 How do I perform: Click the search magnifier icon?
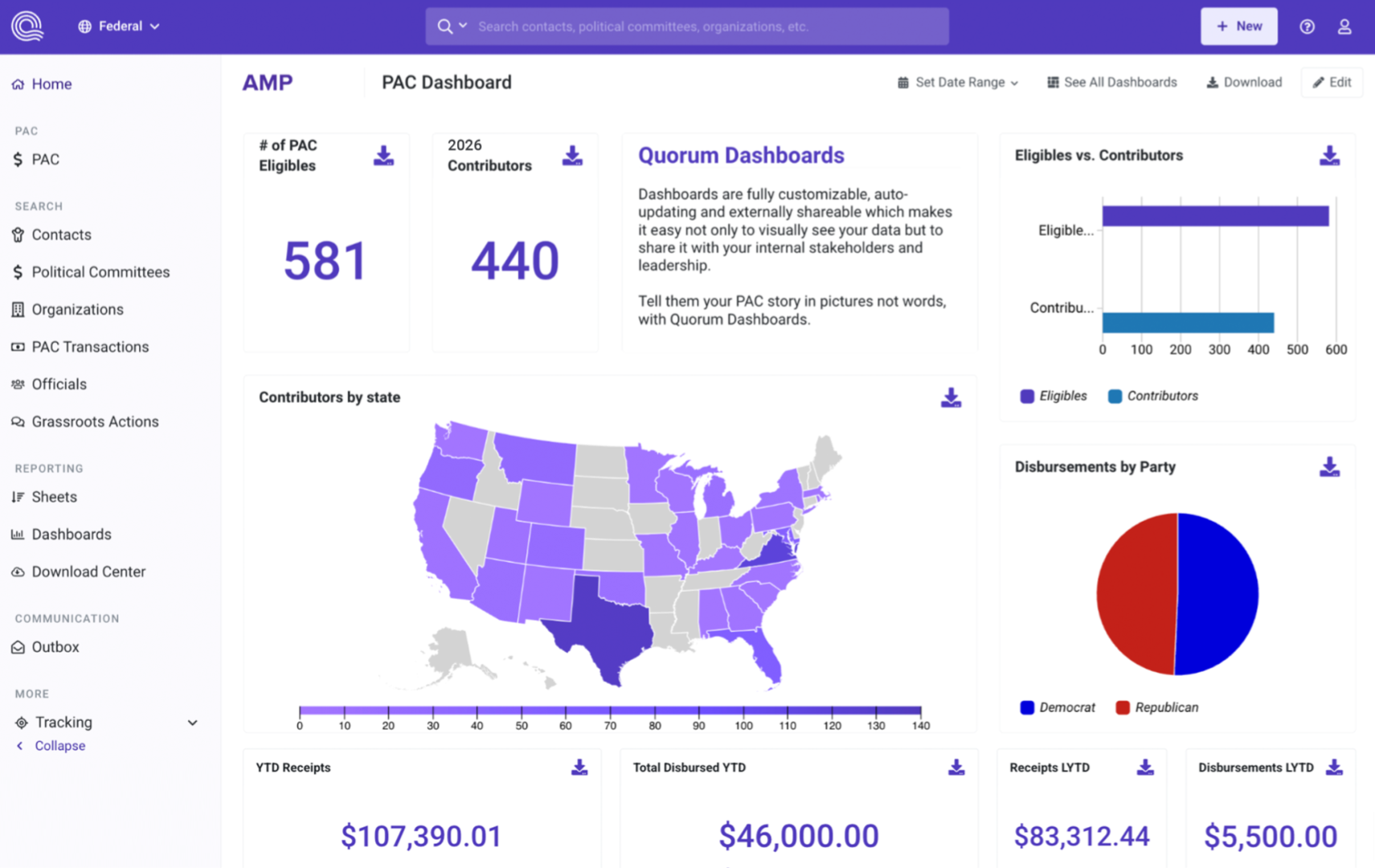pyautogui.click(x=444, y=27)
